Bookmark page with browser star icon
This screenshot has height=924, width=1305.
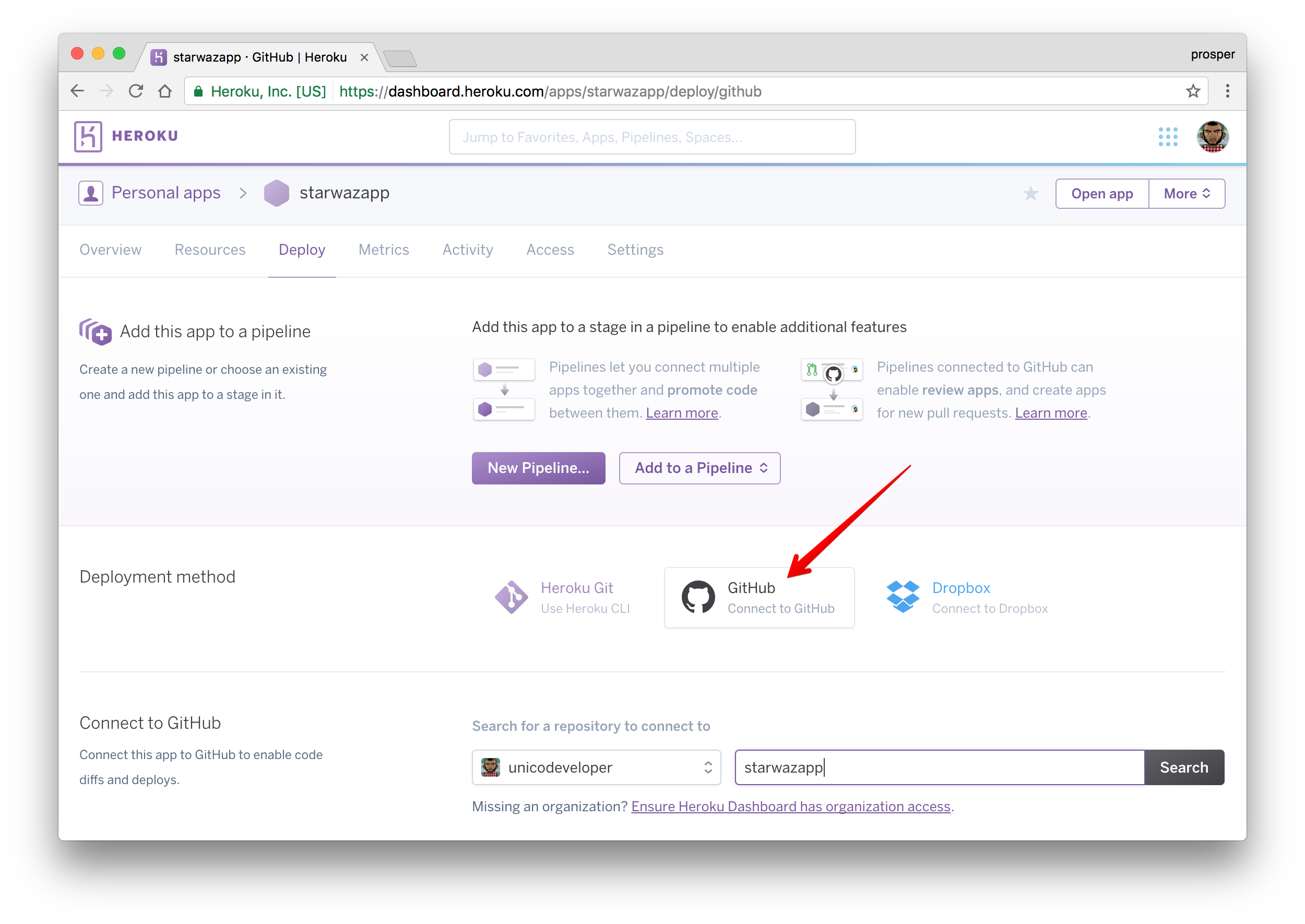pyautogui.click(x=1192, y=91)
